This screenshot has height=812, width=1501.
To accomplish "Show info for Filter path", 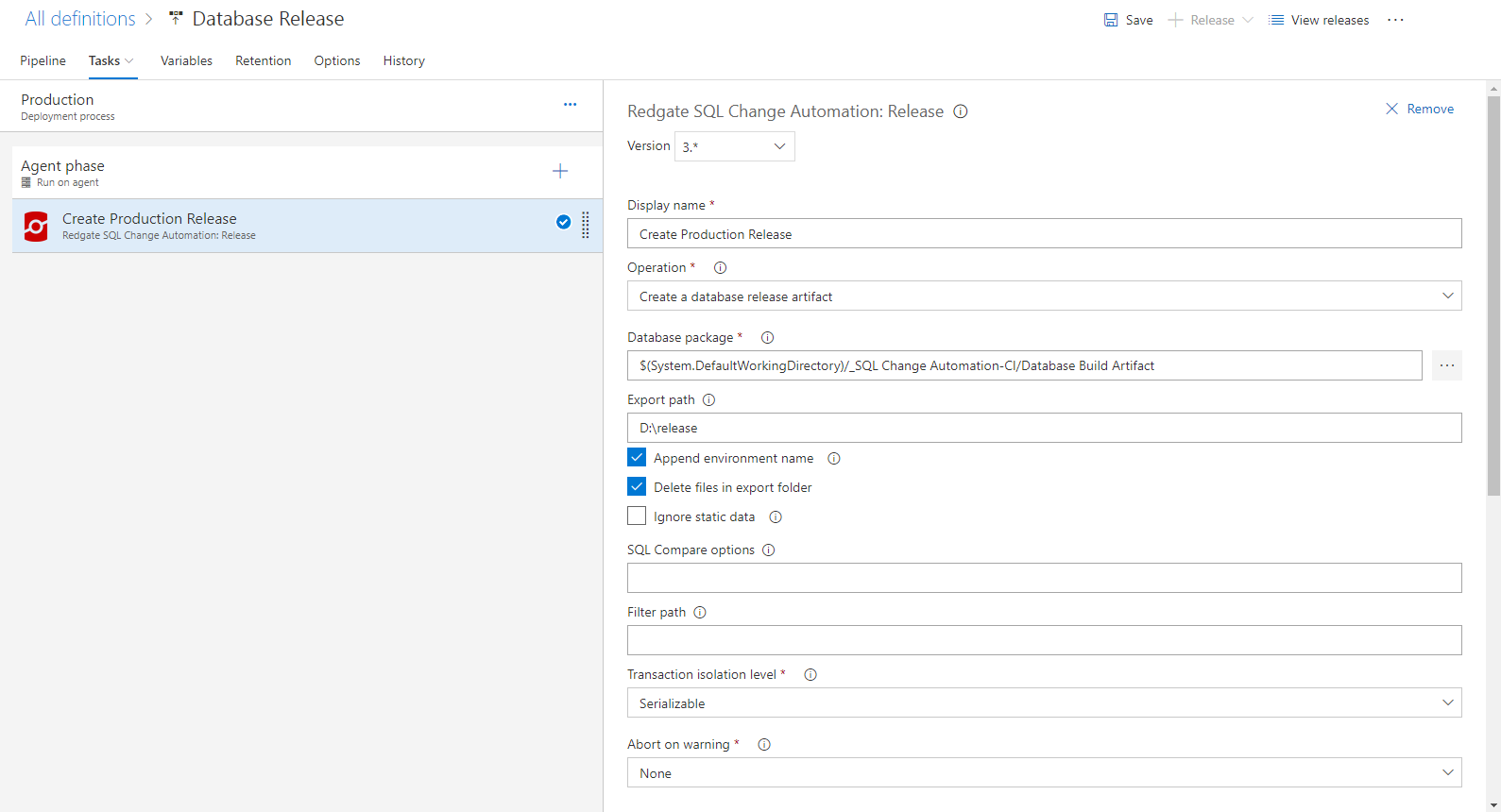I will [700, 613].
